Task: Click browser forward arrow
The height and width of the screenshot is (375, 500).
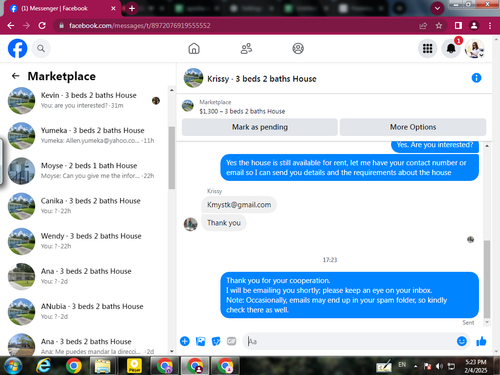Action: point(26,26)
